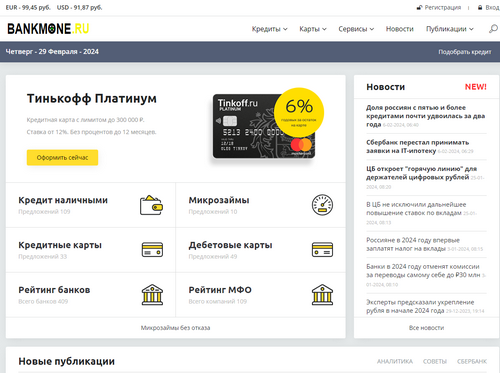Click the bank building icon for Рейтинг банков

click(152, 295)
